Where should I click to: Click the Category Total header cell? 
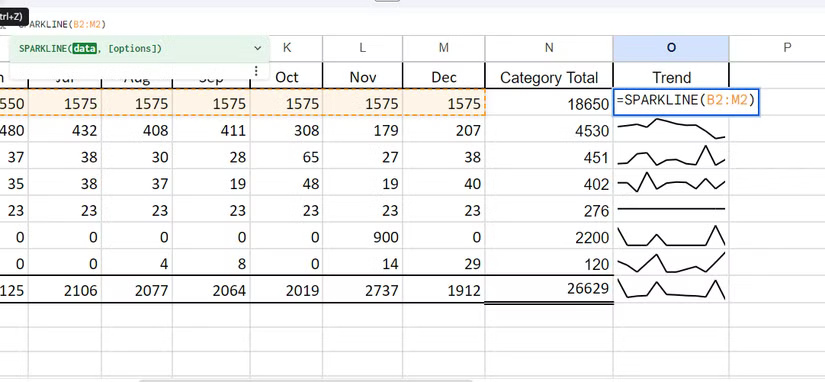(x=549, y=77)
